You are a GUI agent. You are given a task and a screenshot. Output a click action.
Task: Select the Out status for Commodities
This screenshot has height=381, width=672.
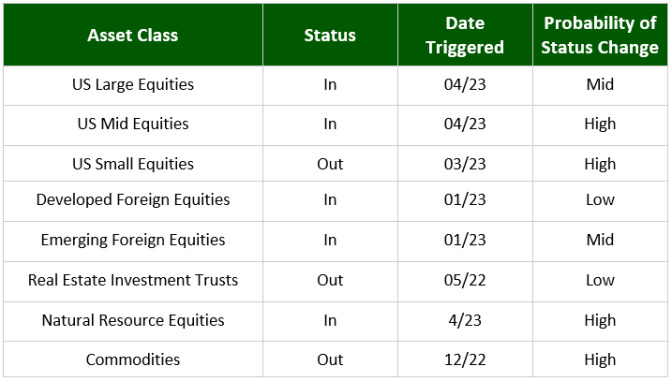pos(330,360)
